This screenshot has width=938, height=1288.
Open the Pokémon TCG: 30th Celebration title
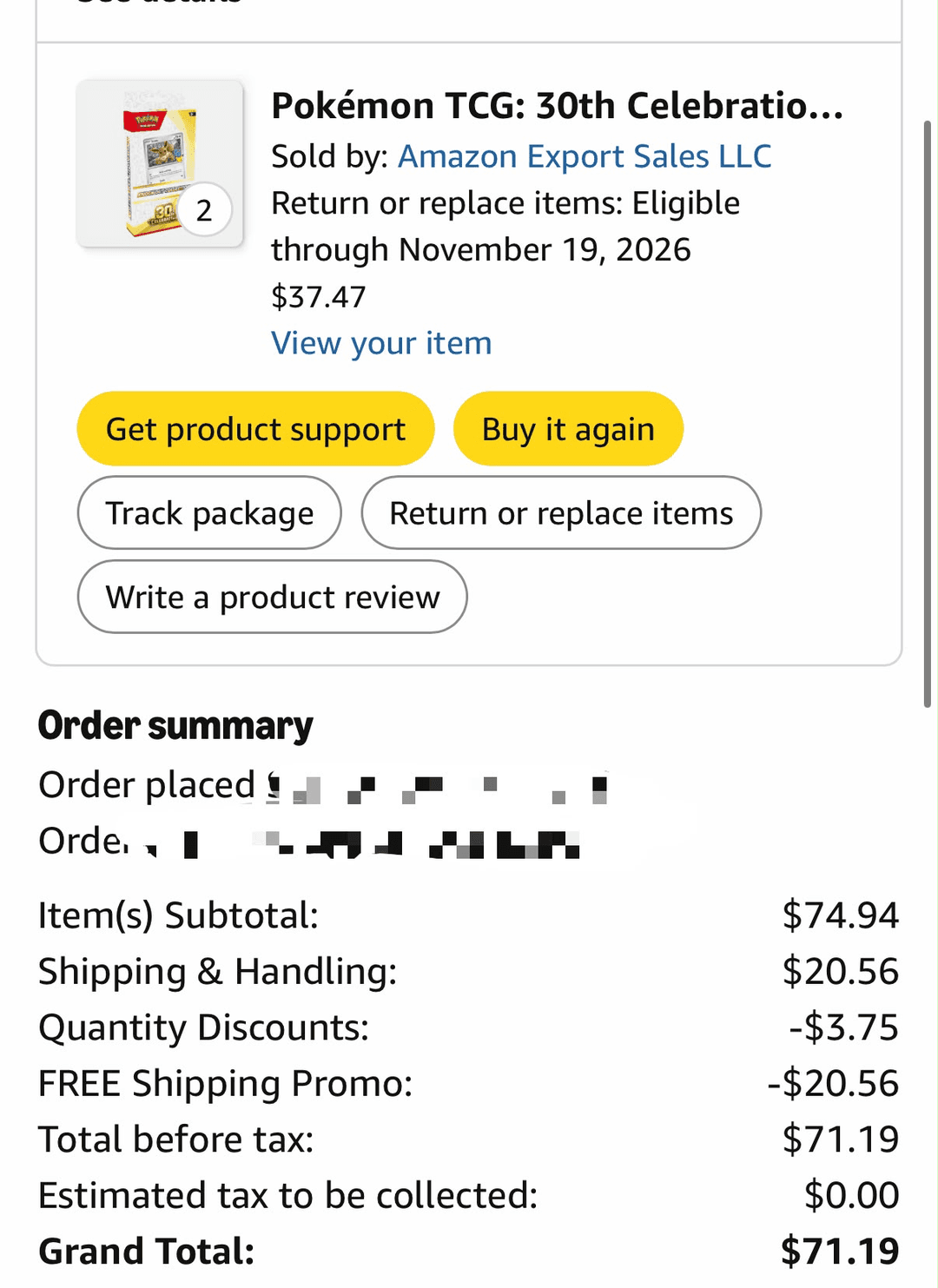[557, 106]
